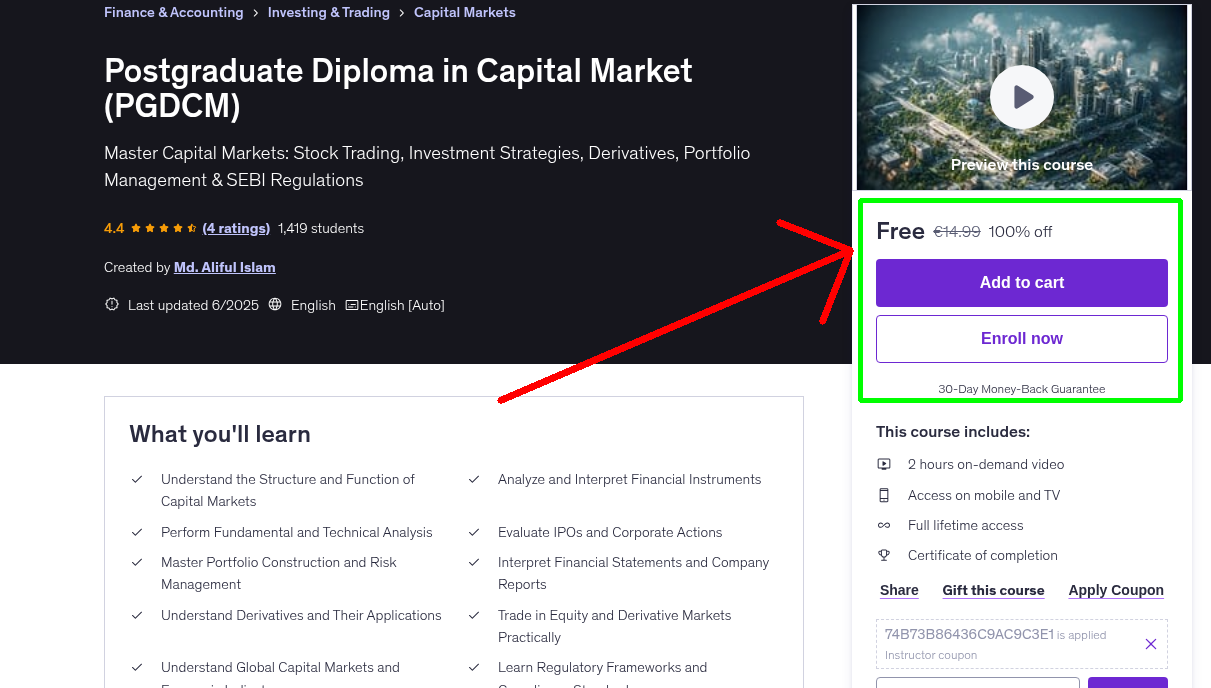This screenshot has width=1211, height=688.
Task: Click the on-demand video icon
Action: click(884, 464)
